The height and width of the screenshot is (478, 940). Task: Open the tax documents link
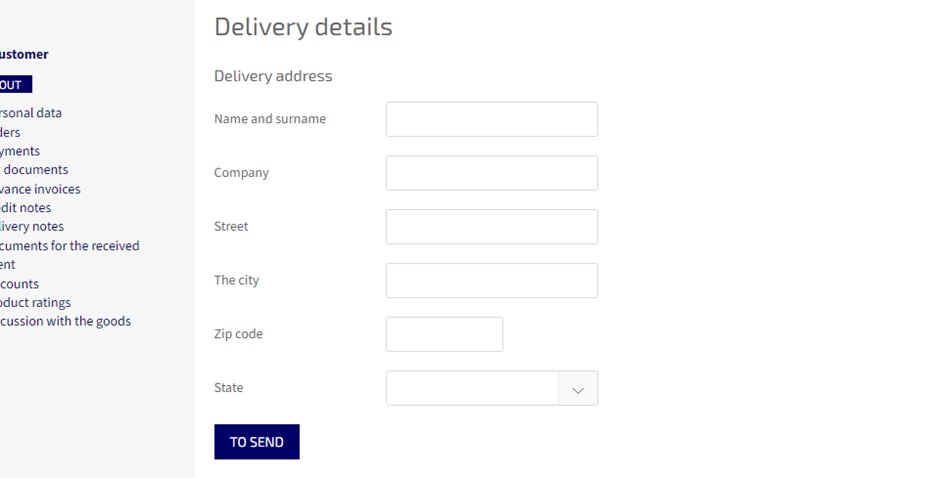coord(34,170)
